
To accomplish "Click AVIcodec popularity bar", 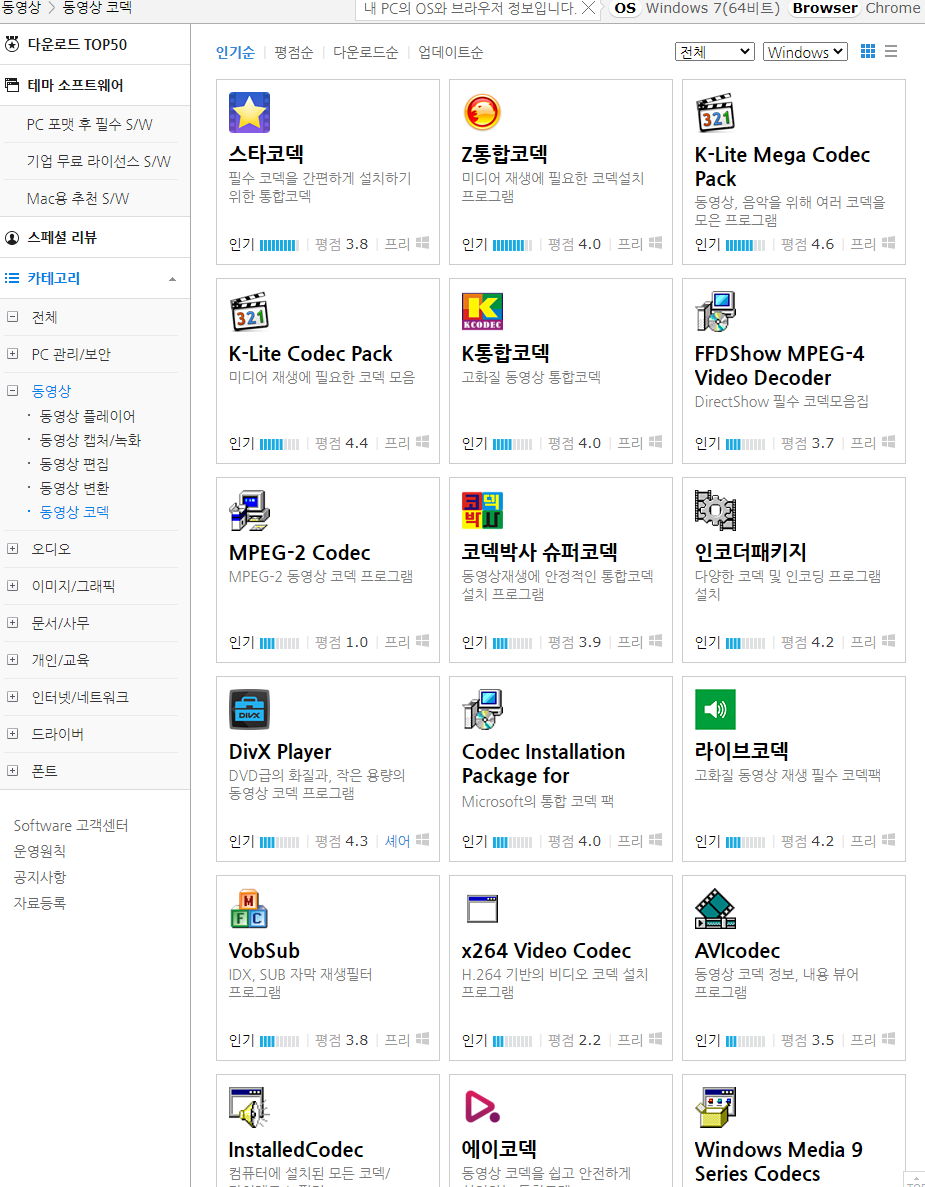I will tap(746, 1041).
